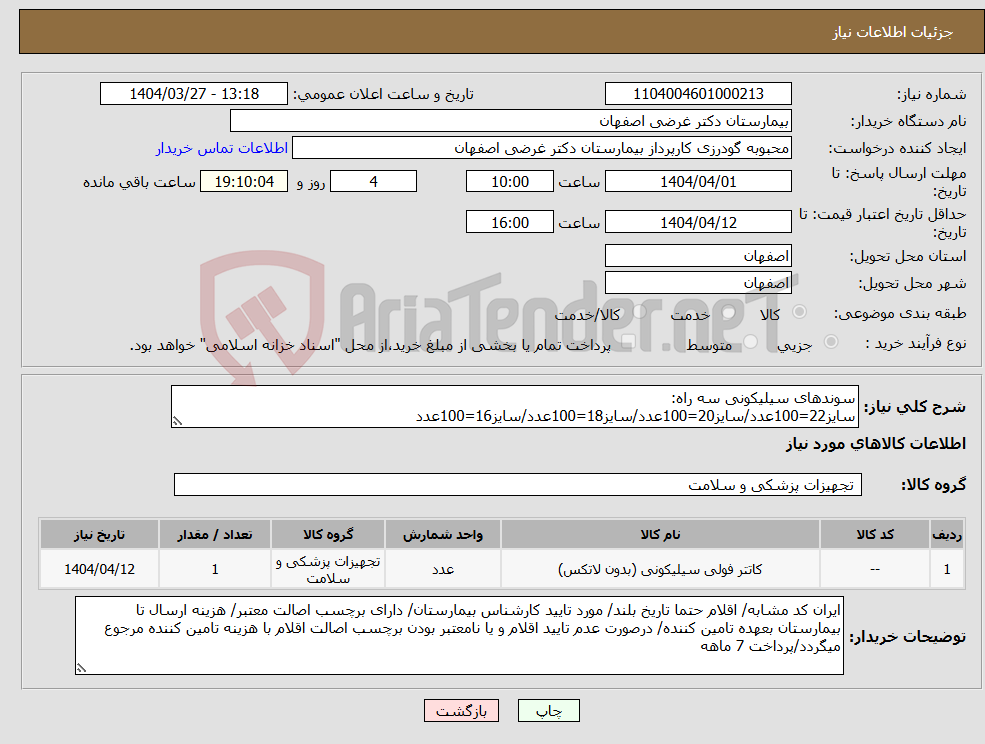The height and width of the screenshot is (744, 985).
Task: Click remaining time field 19:10:04
Action: (244, 182)
